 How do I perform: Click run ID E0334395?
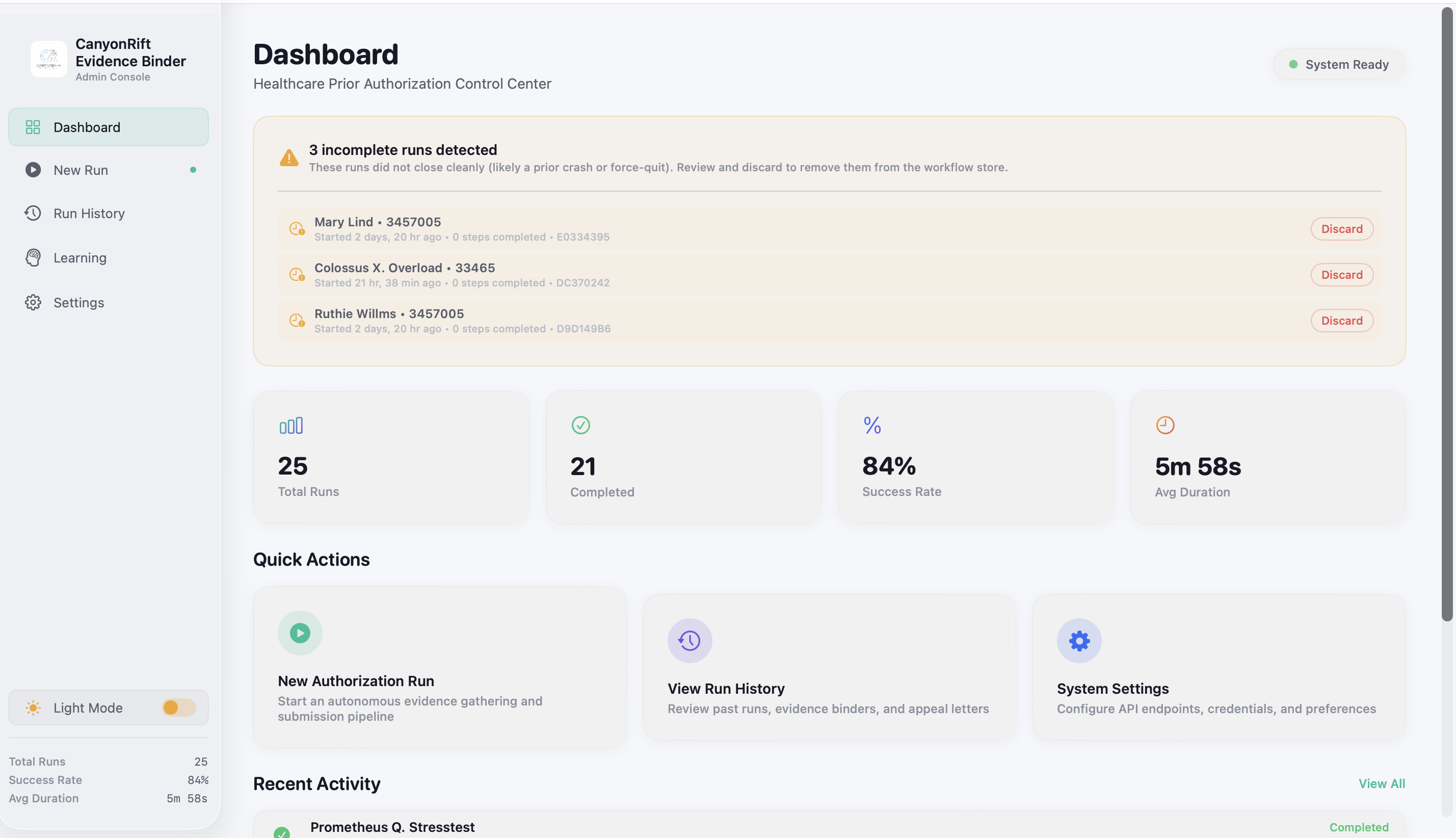583,237
